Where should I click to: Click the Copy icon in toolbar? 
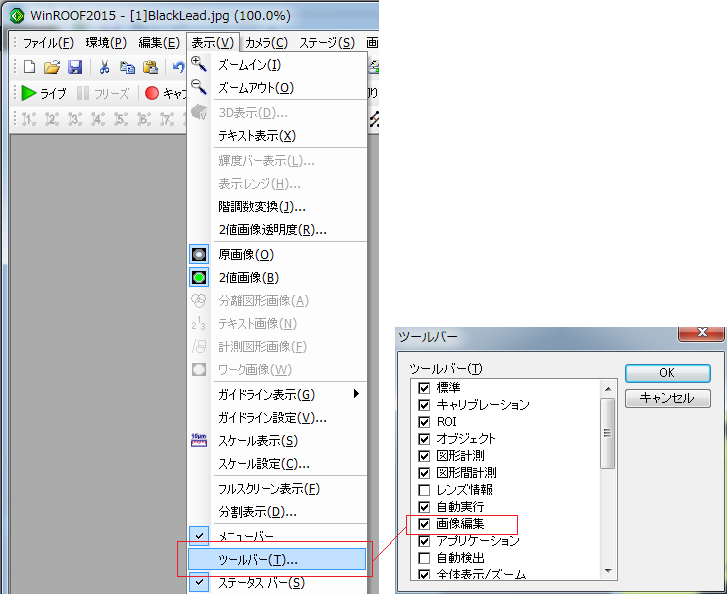[x=127, y=67]
